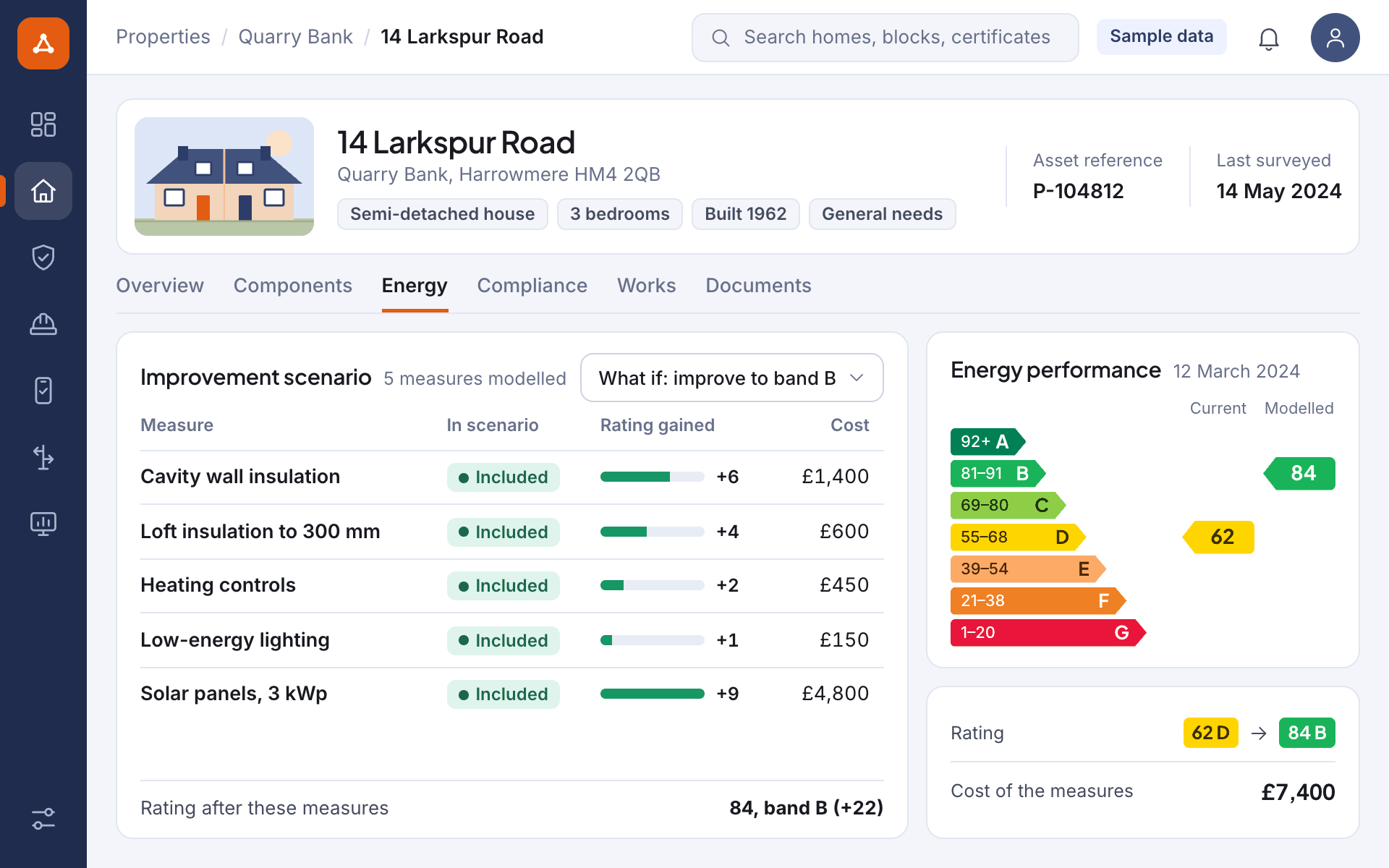Viewport: 1389px width, 868px height.
Task: Toggle Included status for Heating controls
Action: pyautogui.click(x=504, y=586)
